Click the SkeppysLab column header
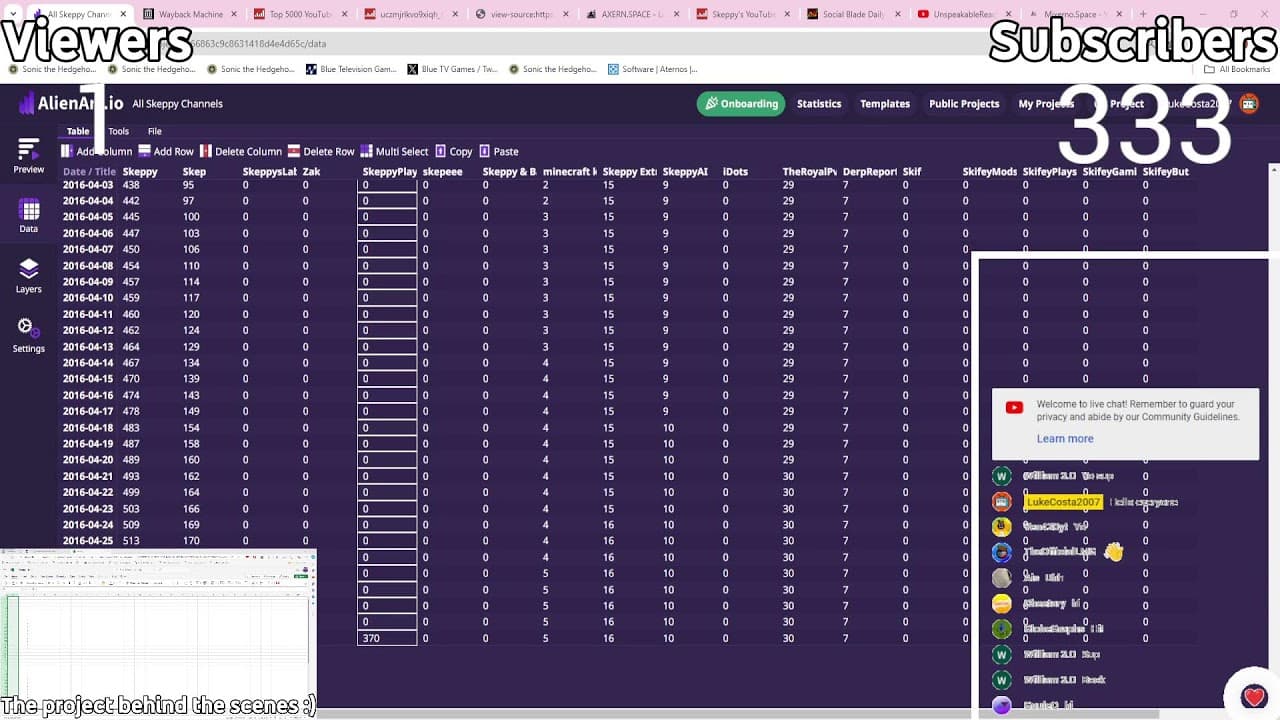 tap(269, 172)
